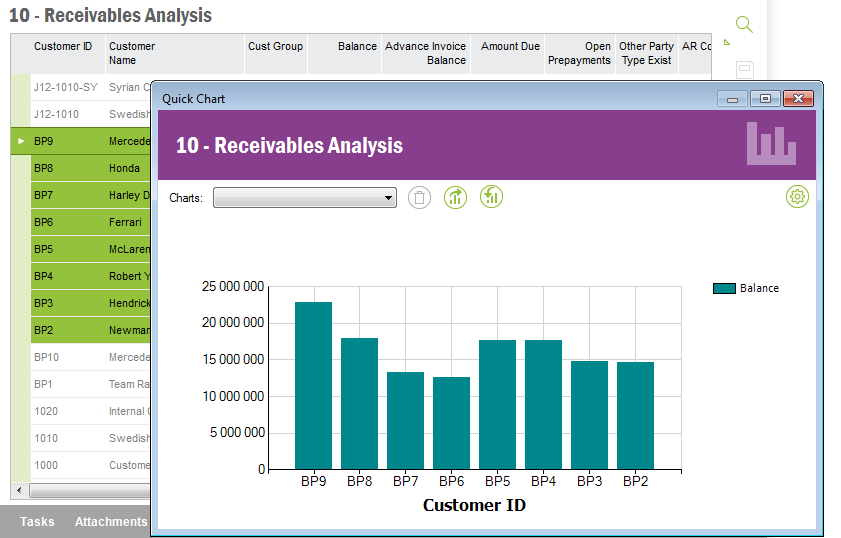The image size is (841, 538).
Task: Switch to the Tasks tab
Action: (x=37, y=521)
